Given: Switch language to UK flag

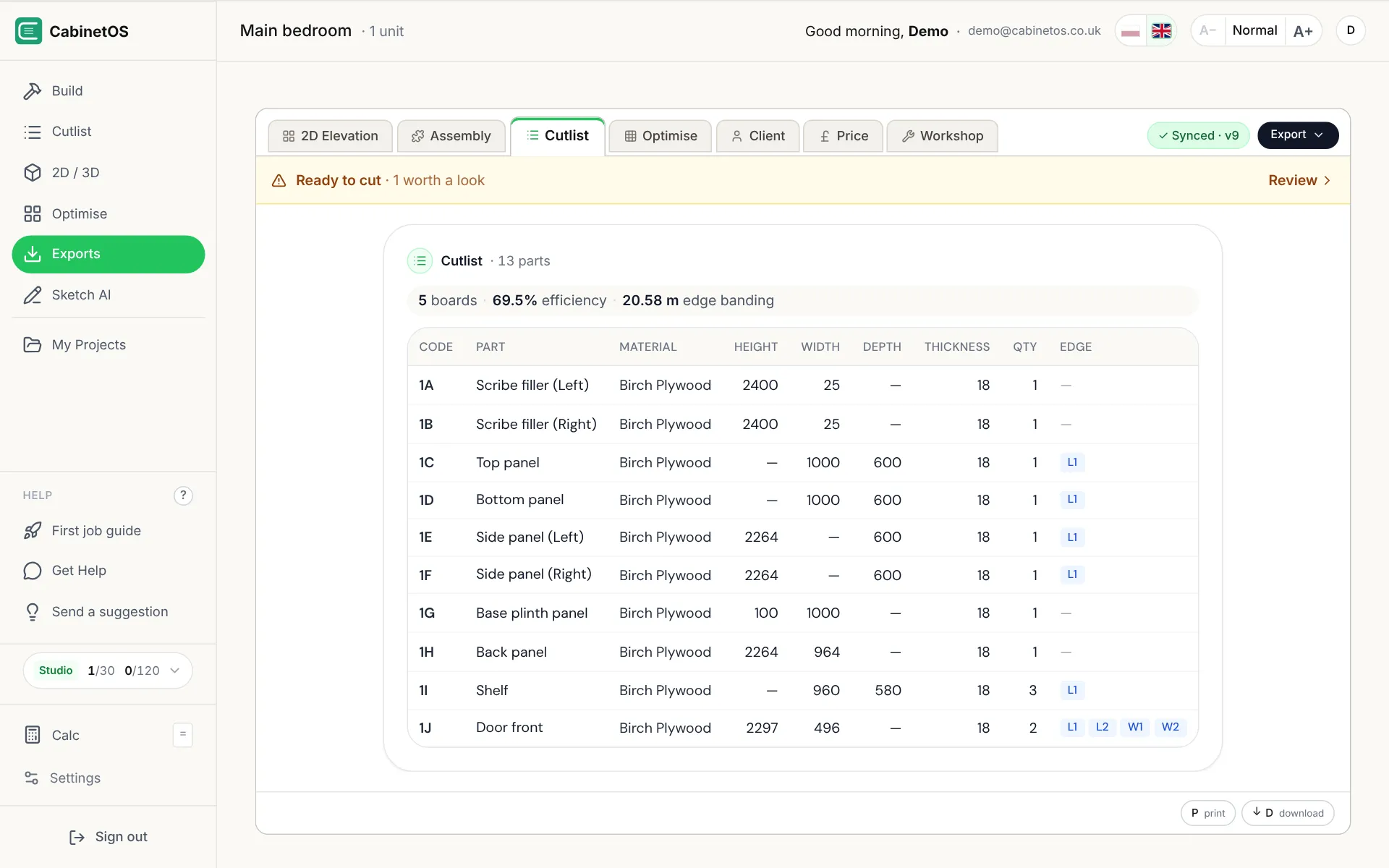Looking at the screenshot, I should 1161,31.
